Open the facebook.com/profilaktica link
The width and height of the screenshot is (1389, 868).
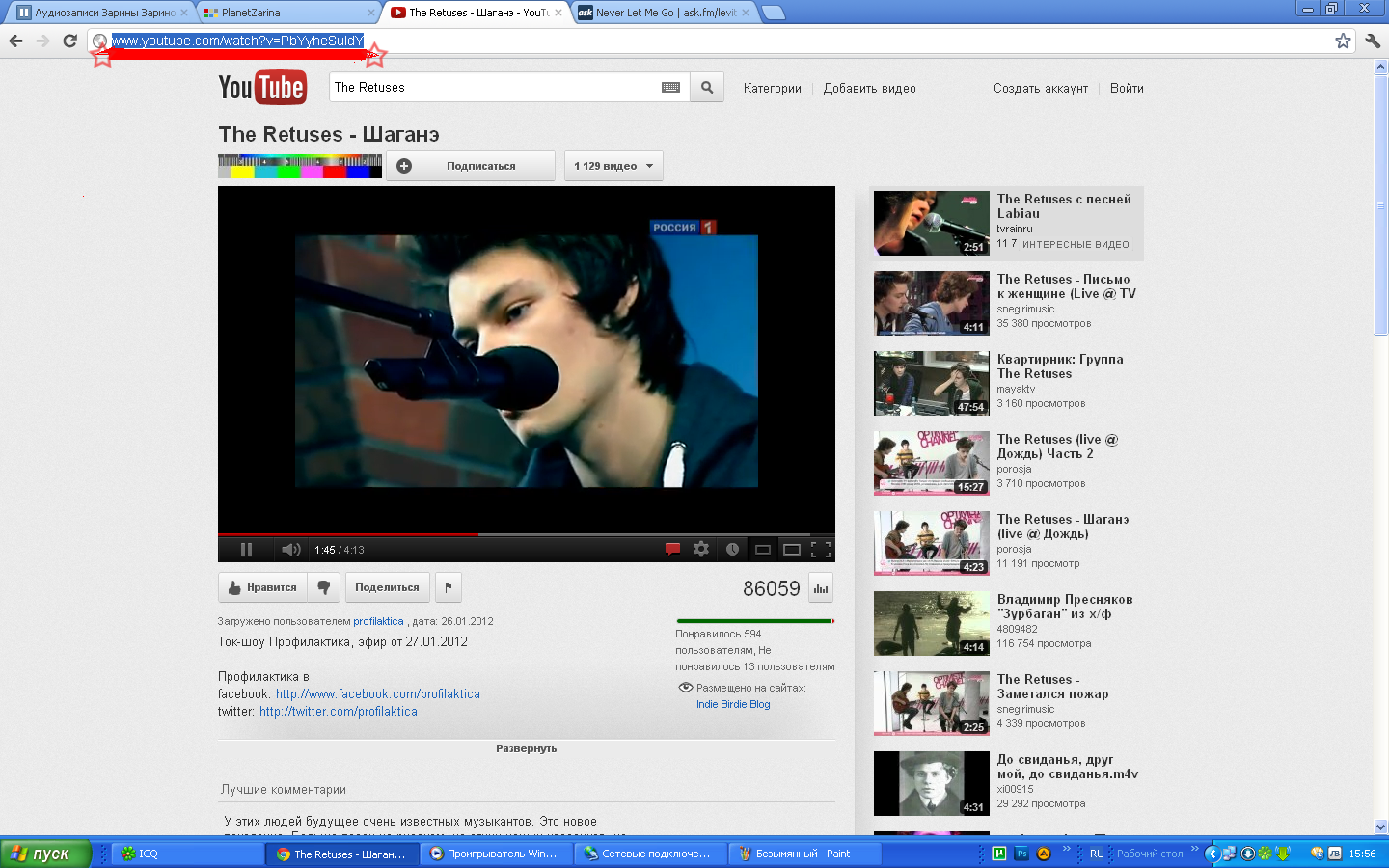(x=378, y=693)
